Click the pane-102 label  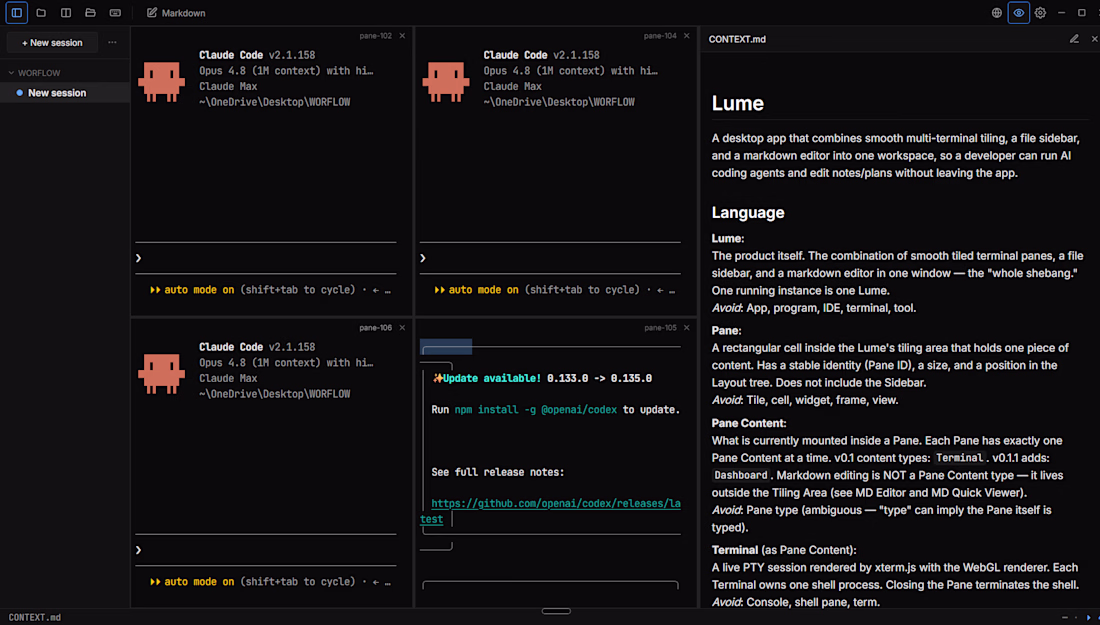pyautogui.click(x=376, y=36)
